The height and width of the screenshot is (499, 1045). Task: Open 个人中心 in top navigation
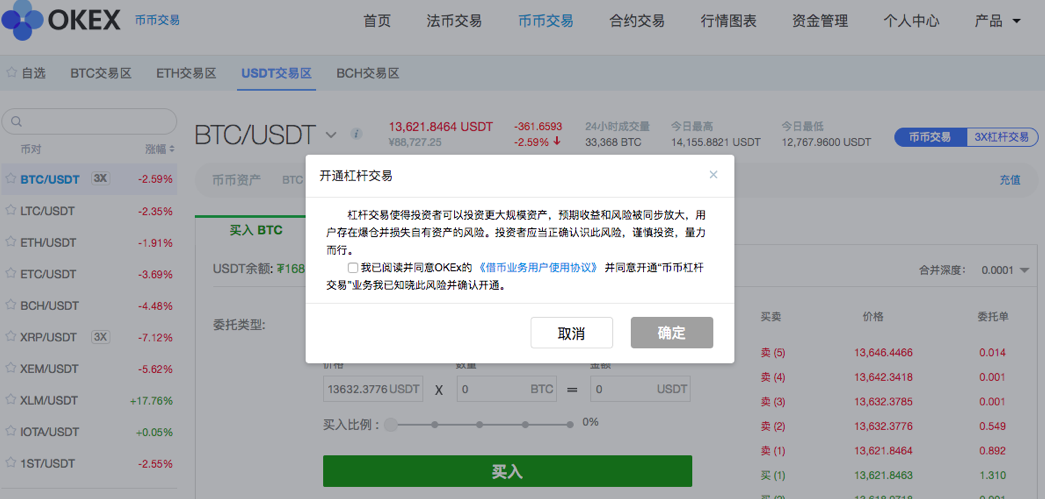click(x=911, y=21)
